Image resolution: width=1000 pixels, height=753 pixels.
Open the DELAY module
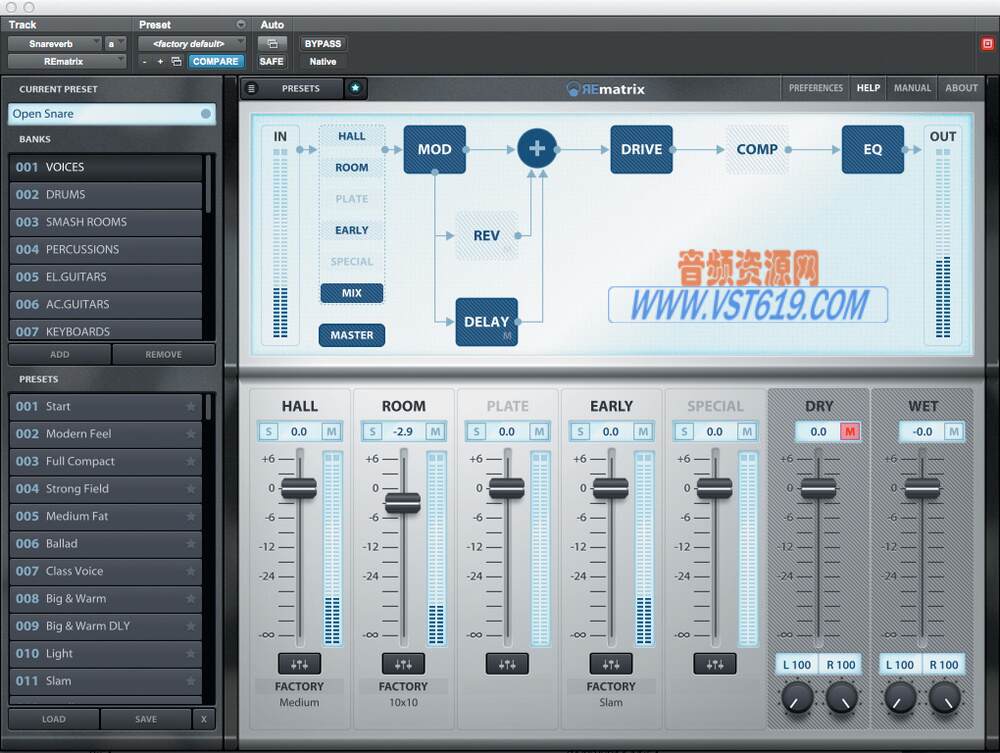(x=486, y=322)
